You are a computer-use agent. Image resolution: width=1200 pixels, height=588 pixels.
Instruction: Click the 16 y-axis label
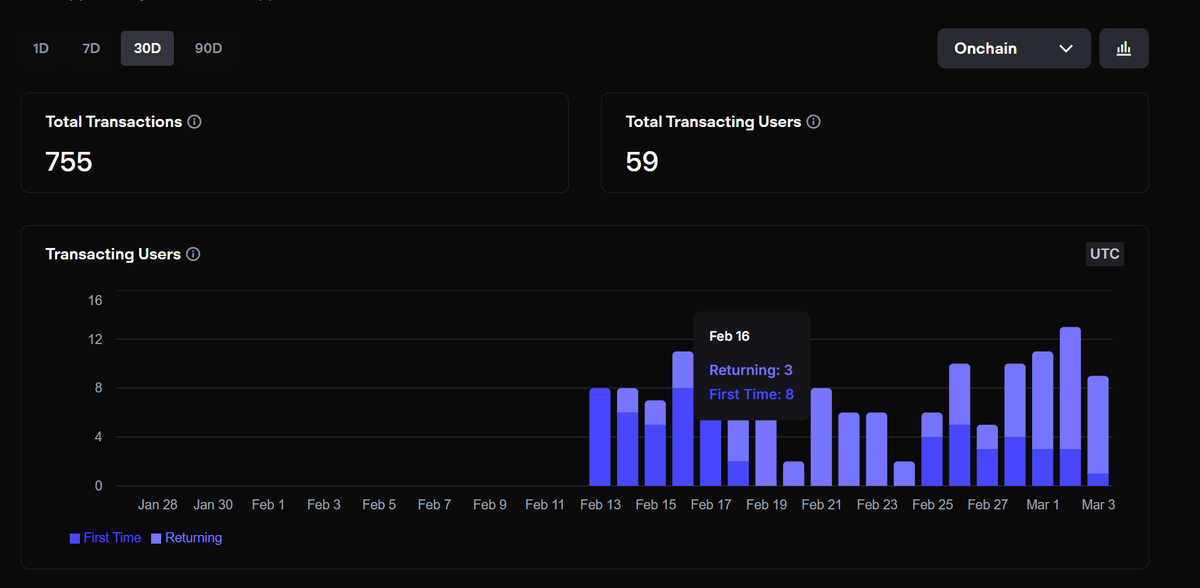[x=95, y=300]
